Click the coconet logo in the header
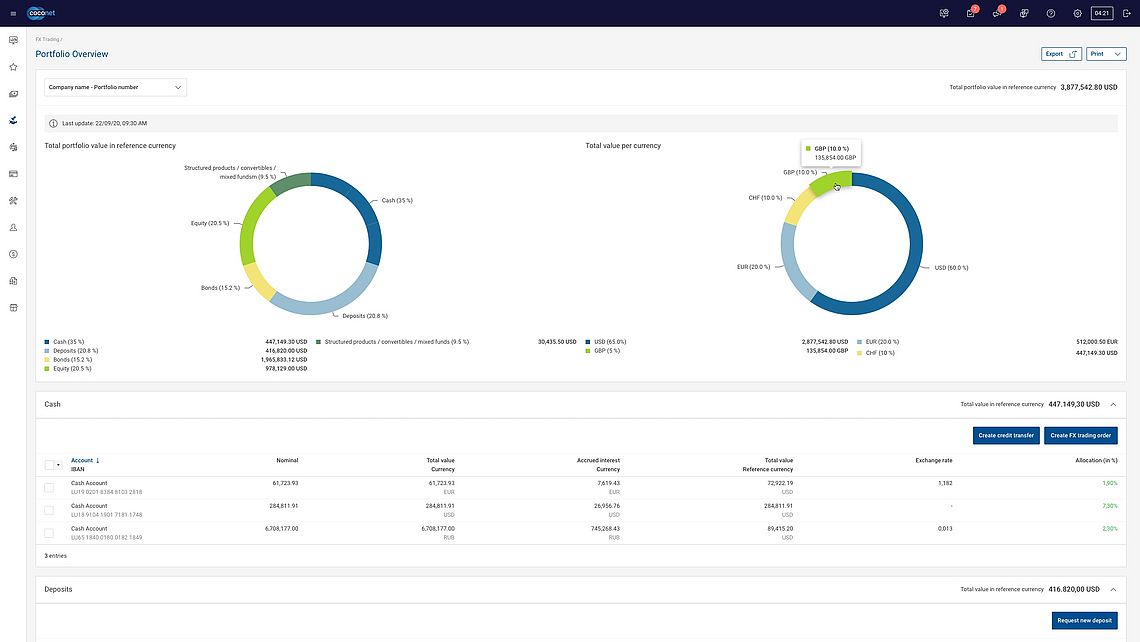The height and width of the screenshot is (642, 1140). pos(42,13)
